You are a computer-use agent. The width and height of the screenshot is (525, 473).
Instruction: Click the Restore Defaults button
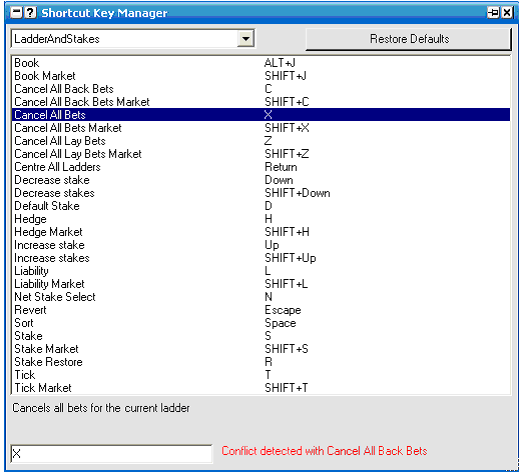tap(409, 39)
